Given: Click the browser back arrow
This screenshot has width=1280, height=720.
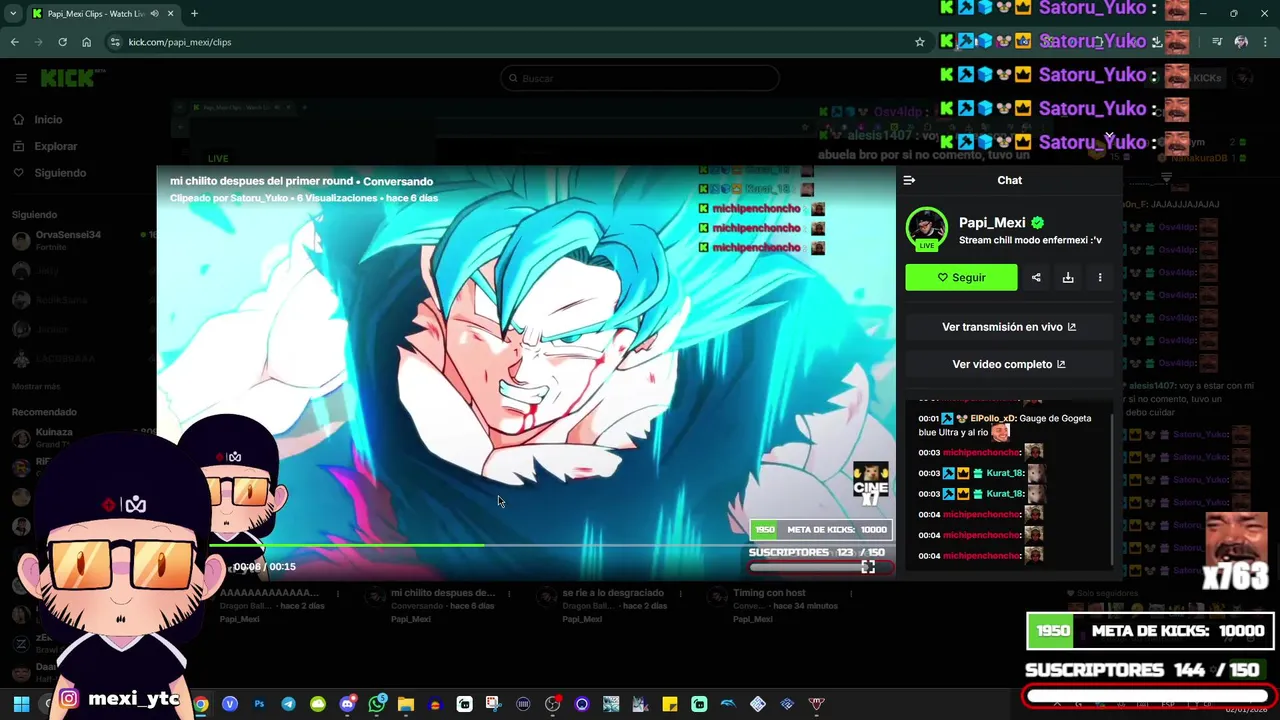Looking at the screenshot, I should 15,42.
